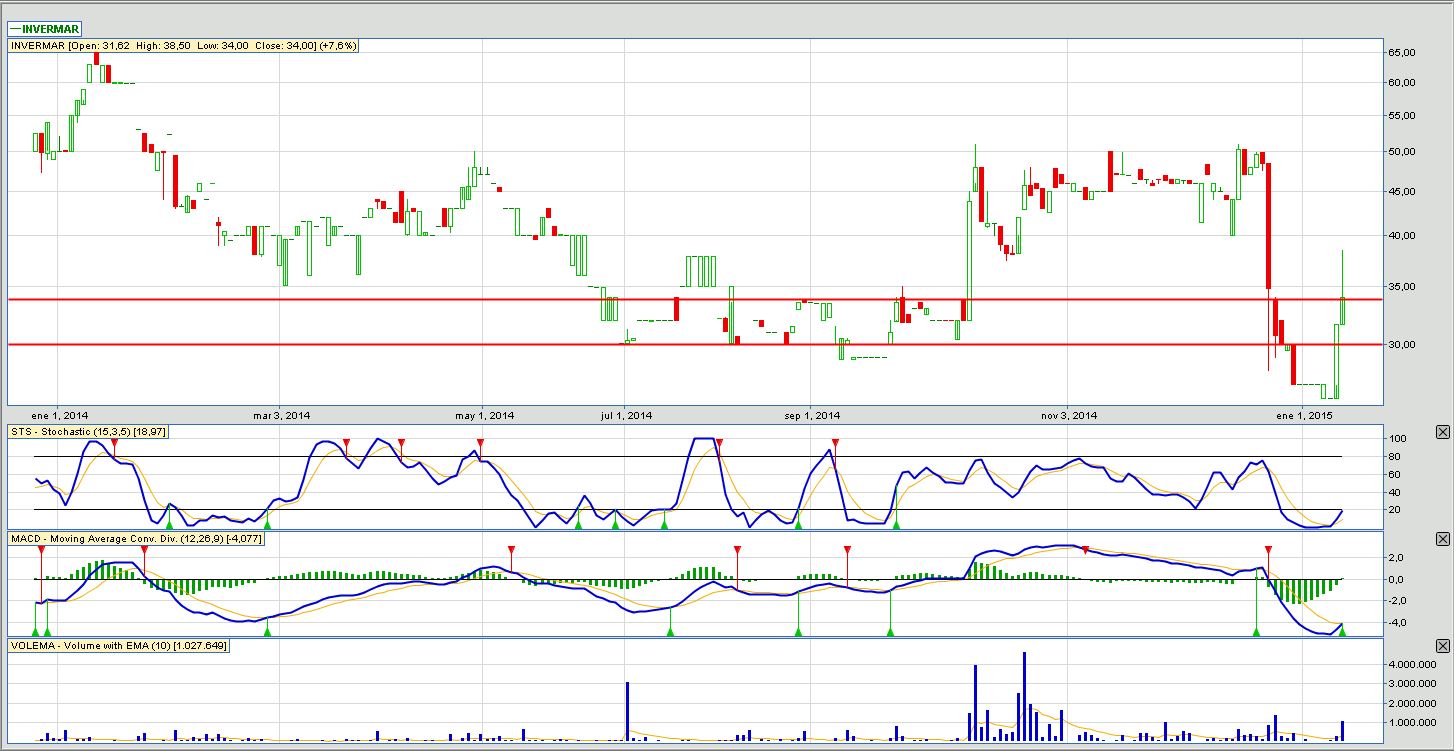
Task: Click the 65,00 price axis label
Action: tap(1414, 53)
